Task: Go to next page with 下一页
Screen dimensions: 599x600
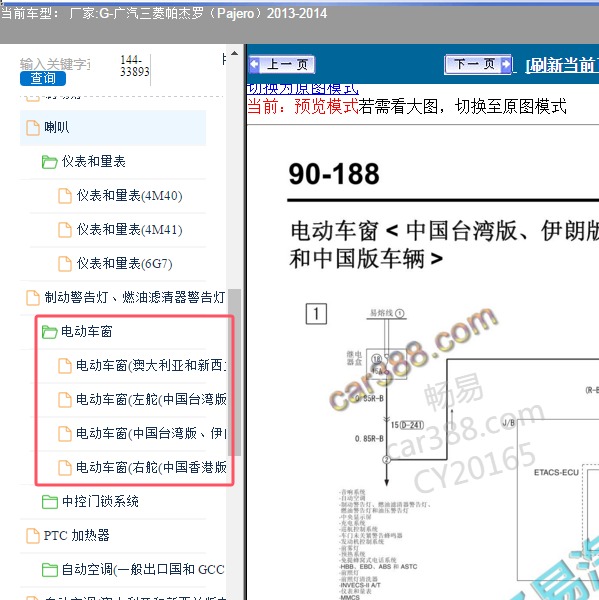Action: coord(478,64)
